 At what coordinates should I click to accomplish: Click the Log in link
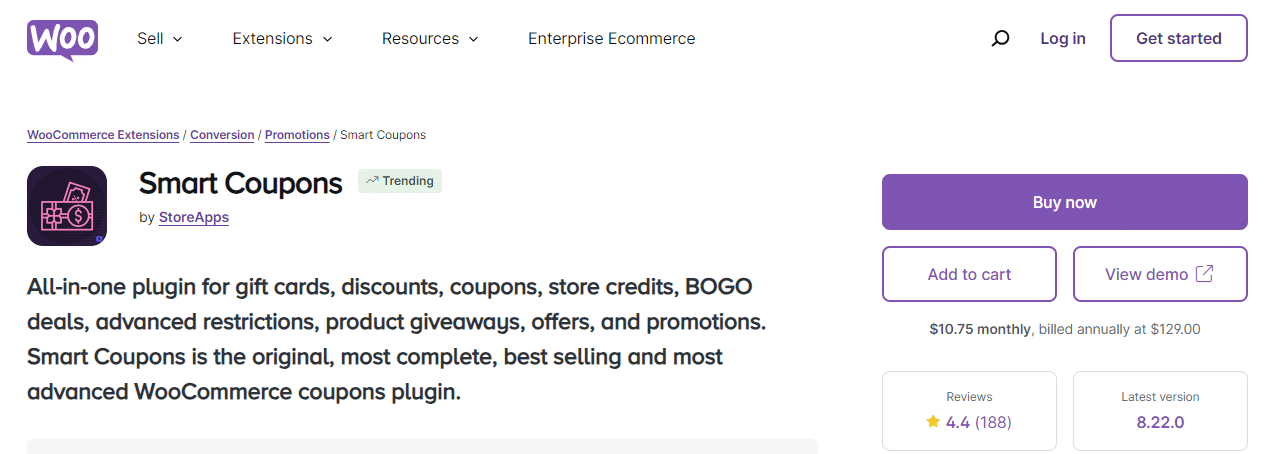coord(1062,39)
